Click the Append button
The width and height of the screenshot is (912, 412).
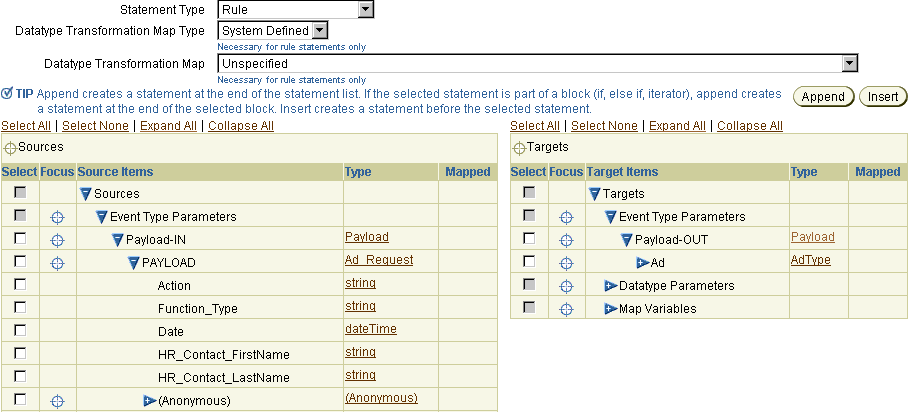(x=823, y=97)
